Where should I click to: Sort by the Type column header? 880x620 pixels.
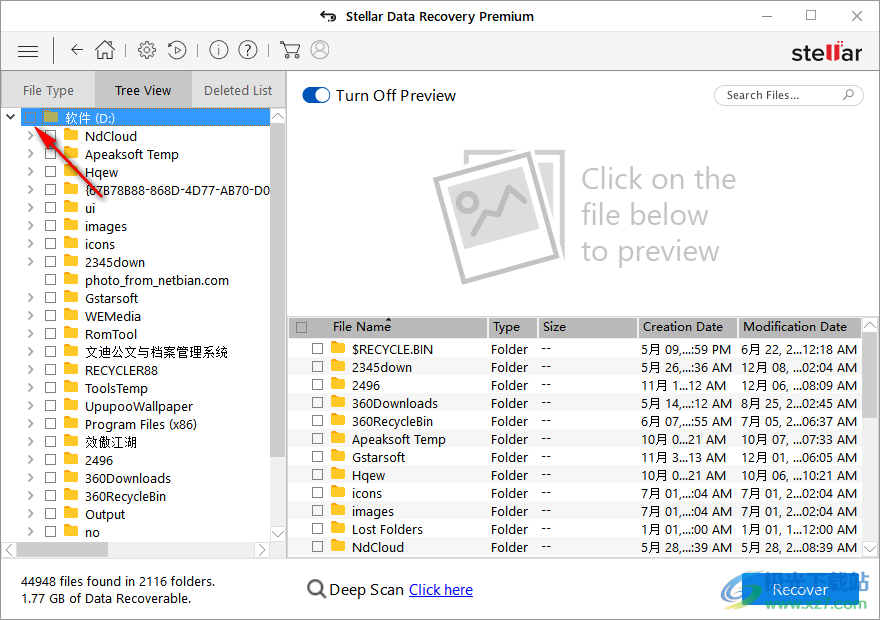512,327
